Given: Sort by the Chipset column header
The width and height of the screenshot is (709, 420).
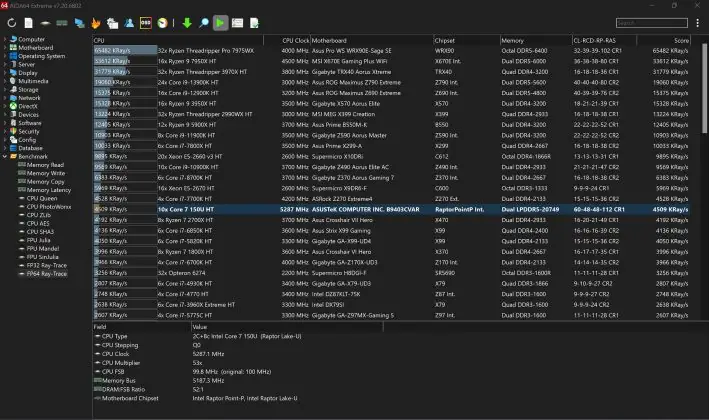Looking at the screenshot, I should tap(466, 40).
